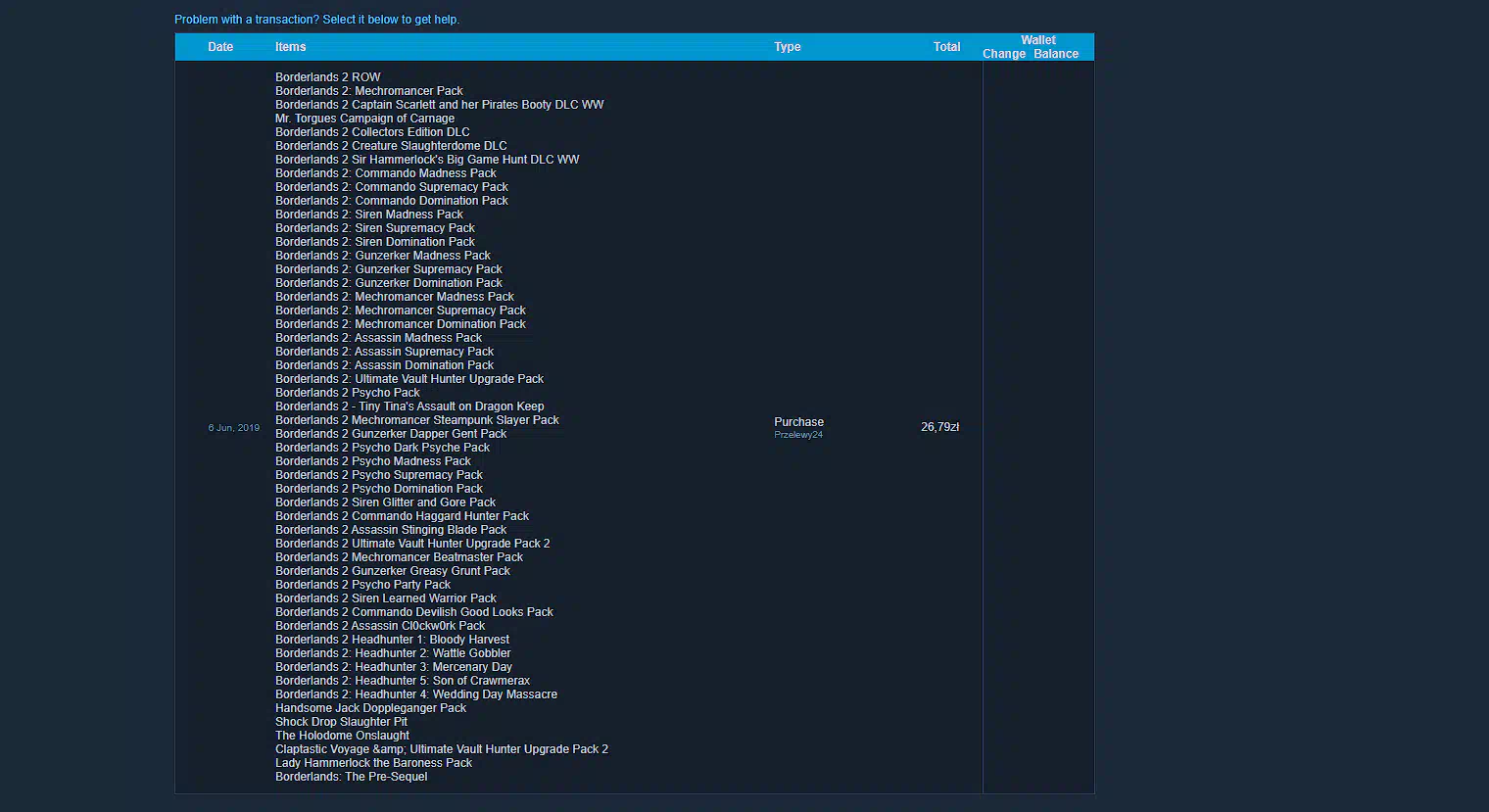Click 'Headhunter 4: Wedding Day Massacre' item
This screenshot has height=812, width=1489.
click(416, 694)
